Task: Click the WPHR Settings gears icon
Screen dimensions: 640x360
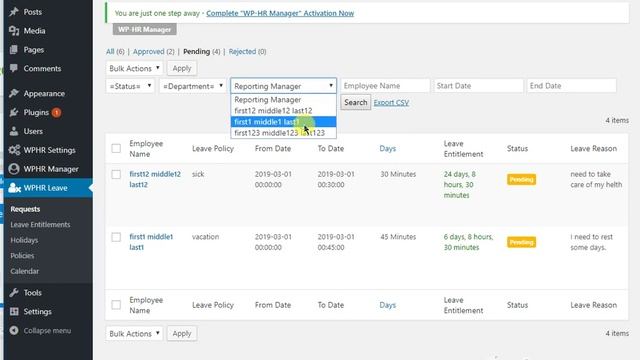Action: (x=14, y=150)
